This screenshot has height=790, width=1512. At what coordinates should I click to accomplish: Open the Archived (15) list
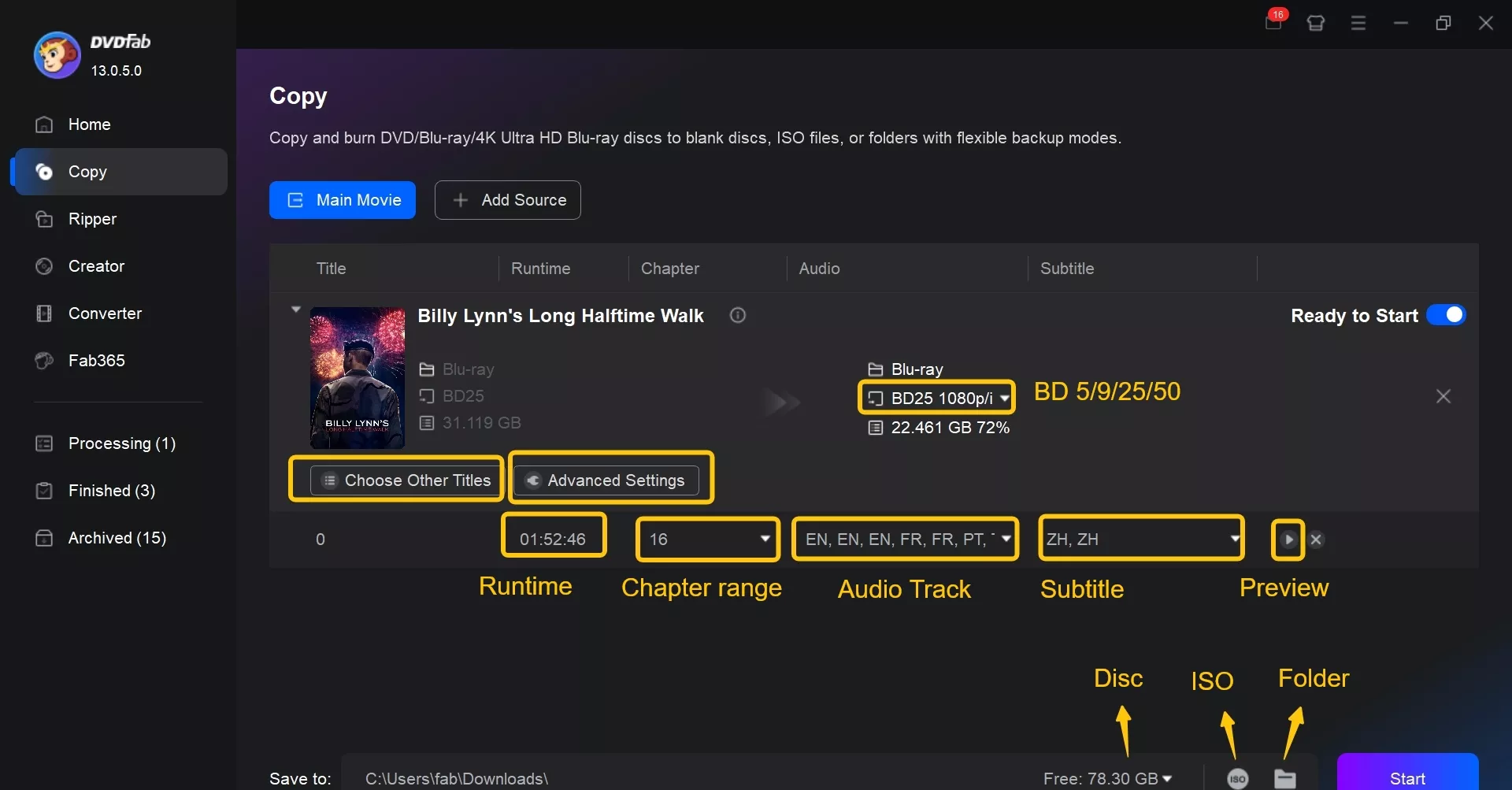tap(117, 538)
